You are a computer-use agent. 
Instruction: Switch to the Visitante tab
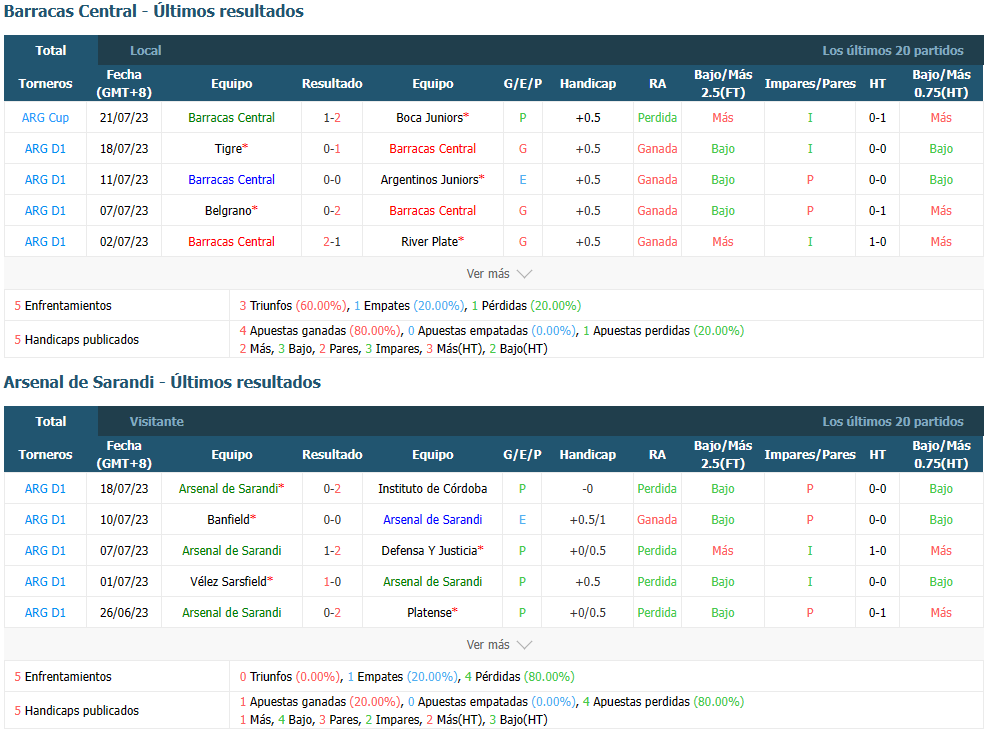[x=157, y=422]
